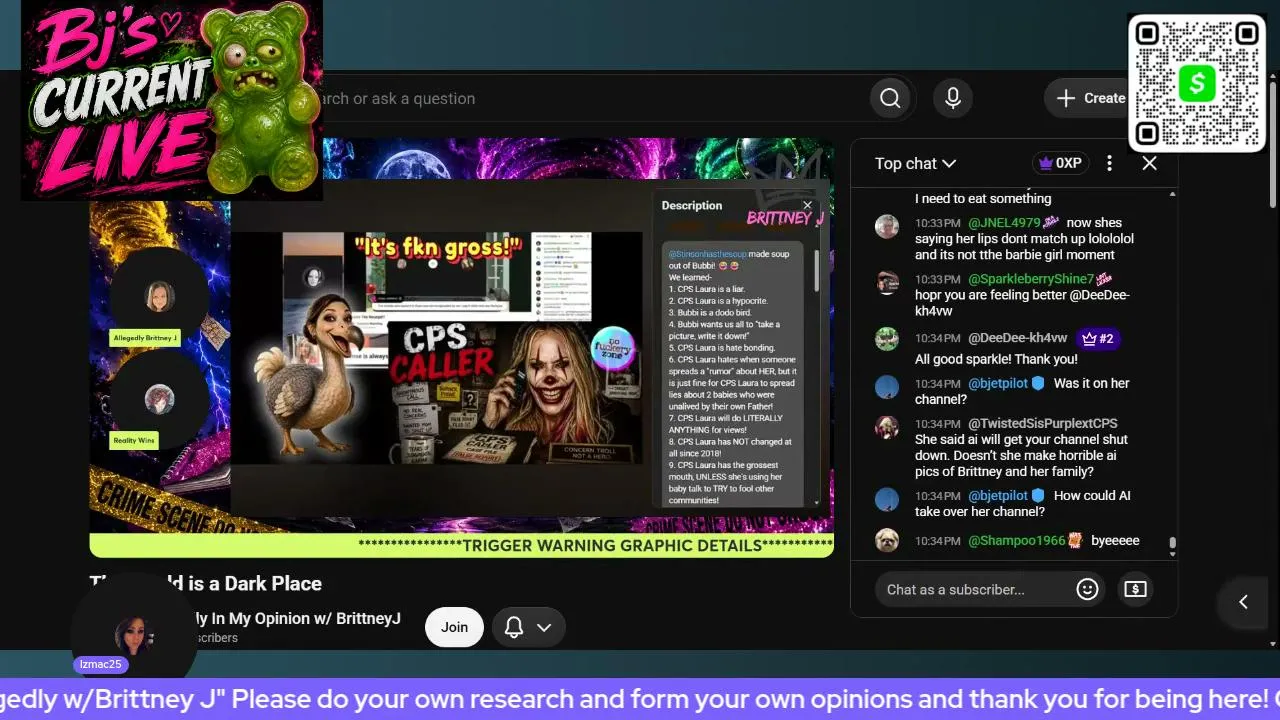Click the Cash App QR code
Image resolution: width=1280 pixels, height=720 pixels.
point(1197,83)
